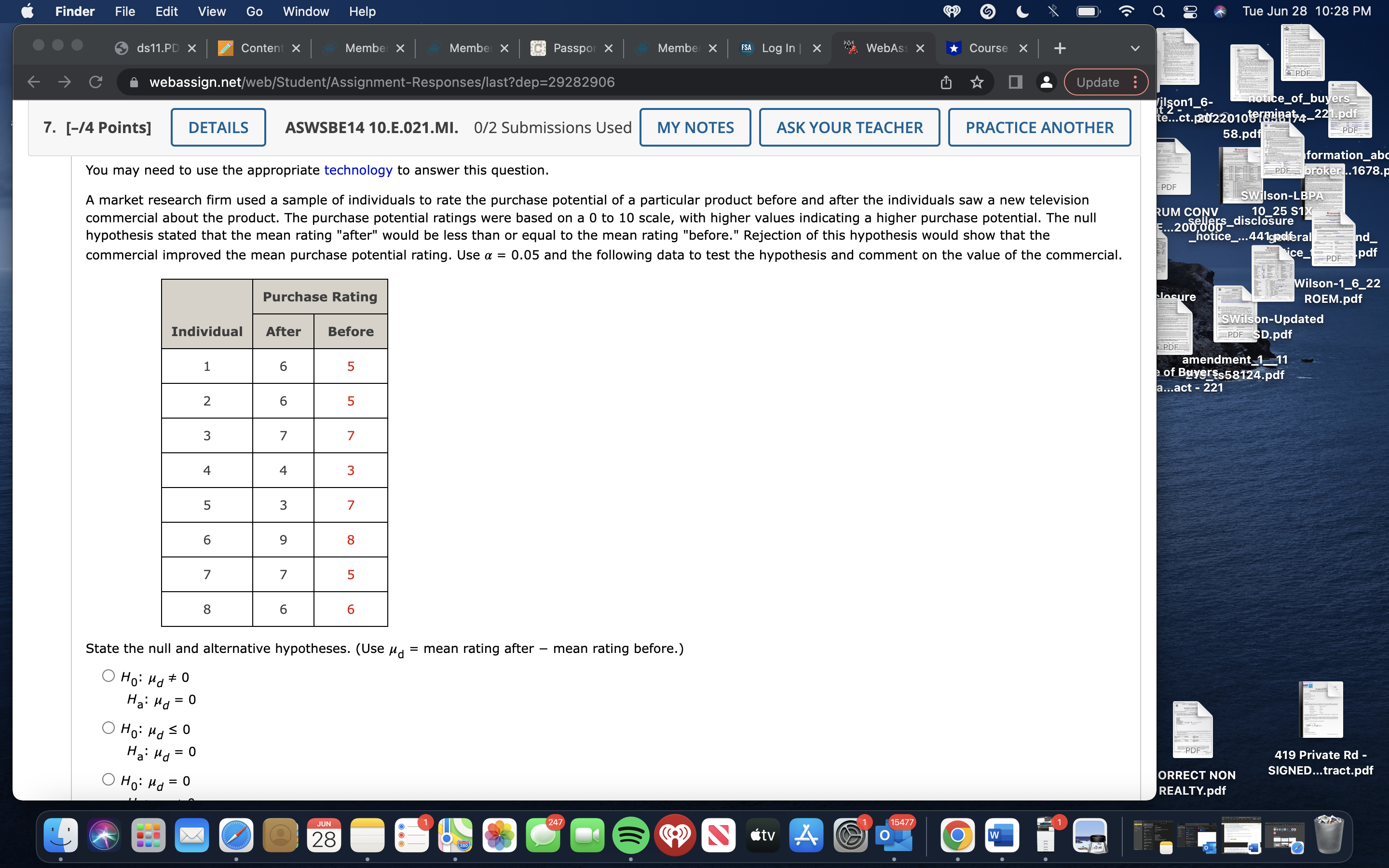Open the Calendar app showing JUN 28
The image size is (1389, 868).
325,835
